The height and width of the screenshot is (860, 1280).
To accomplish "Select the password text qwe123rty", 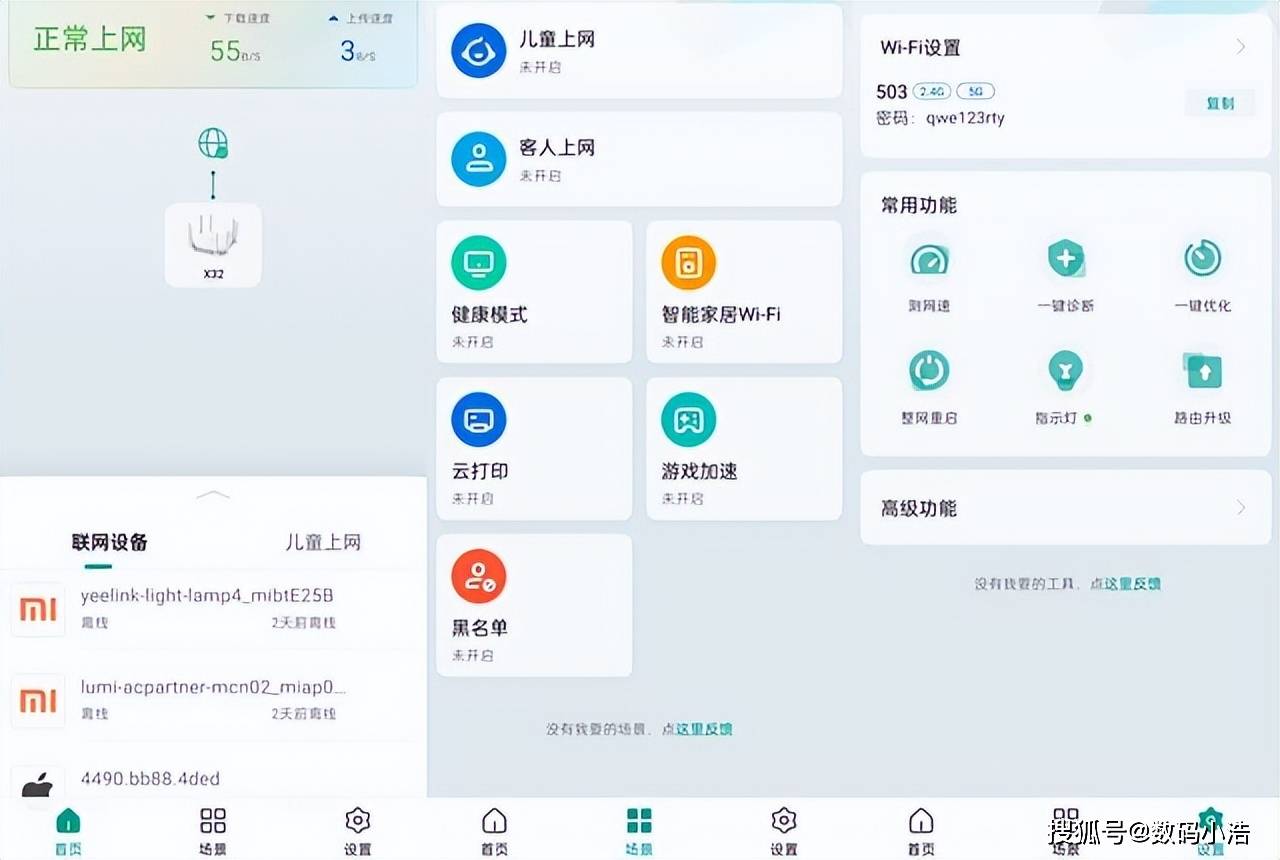I will [965, 118].
